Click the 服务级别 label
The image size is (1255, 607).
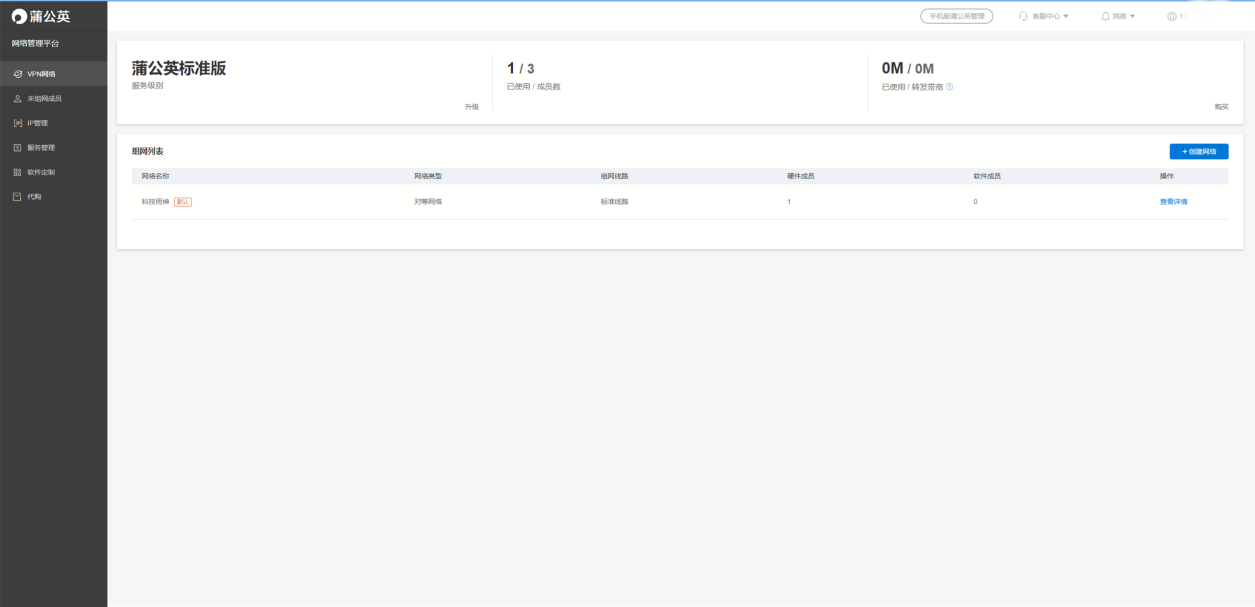point(147,85)
